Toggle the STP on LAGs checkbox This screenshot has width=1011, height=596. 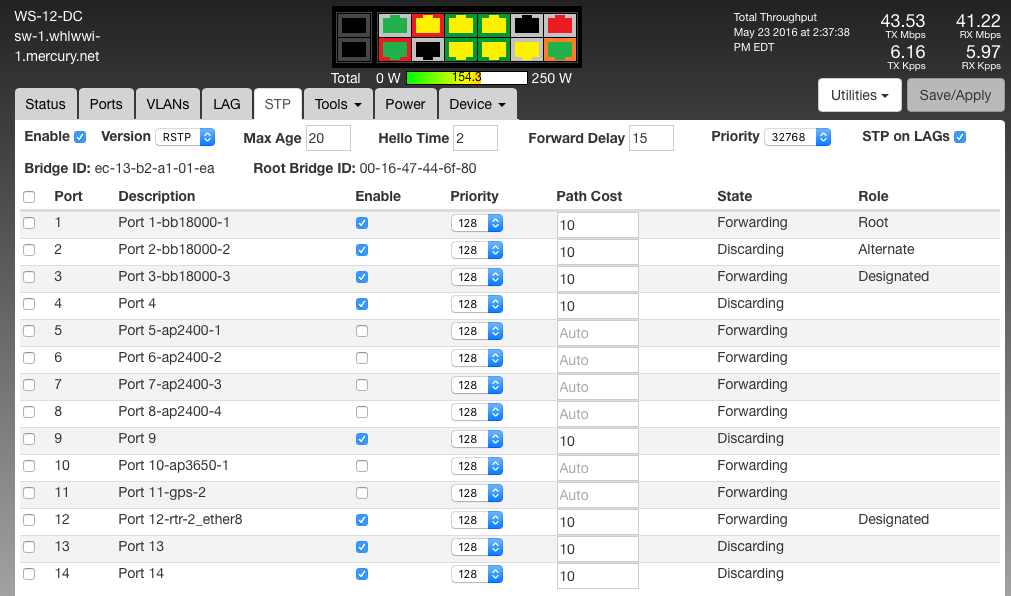(960, 137)
